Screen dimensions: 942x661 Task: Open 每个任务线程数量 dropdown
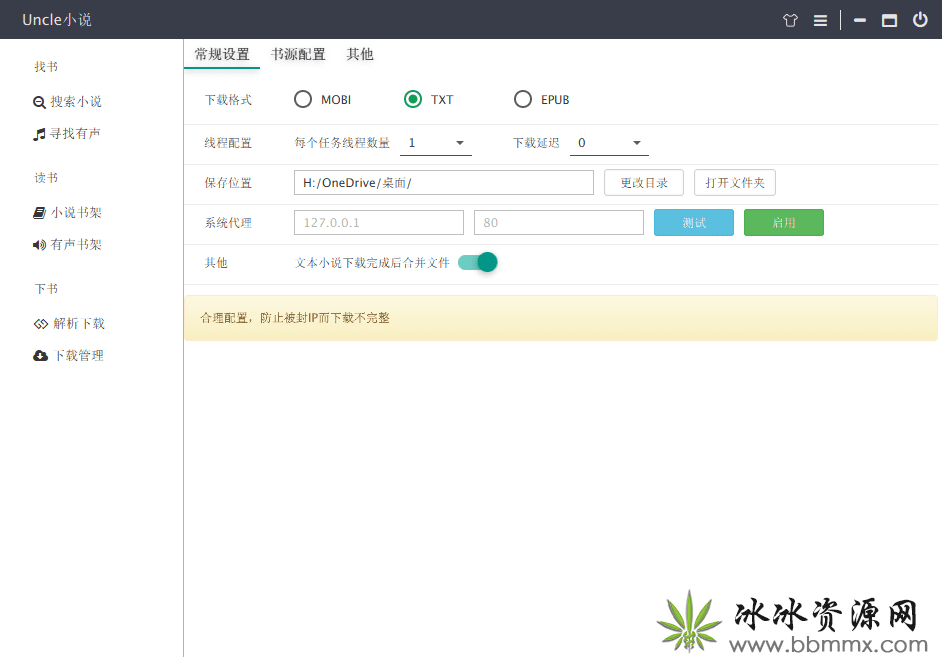(x=436, y=143)
